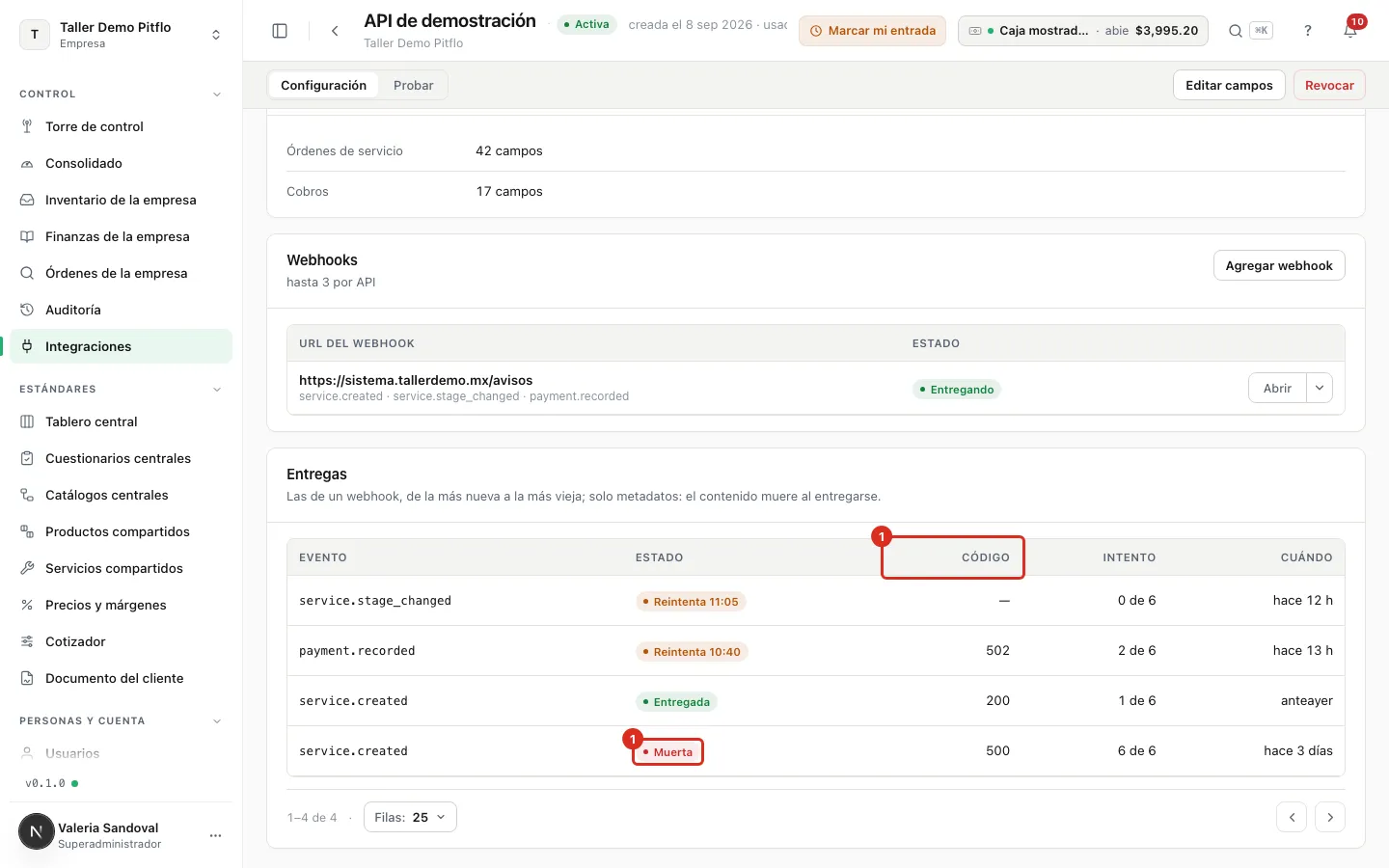The image size is (1389, 868).
Task: Open Documento del cliente
Action: 121,678
